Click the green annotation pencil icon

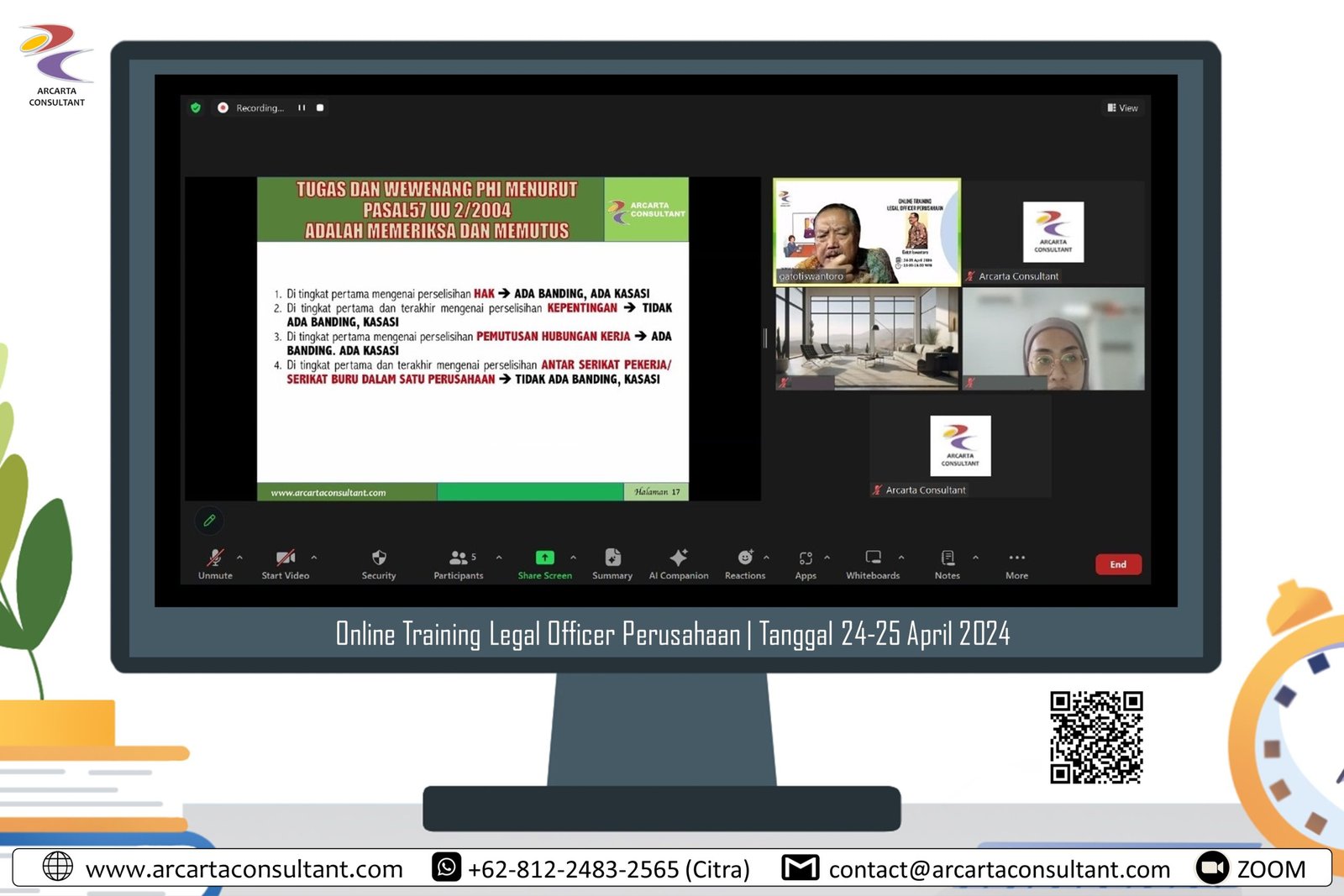209,521
